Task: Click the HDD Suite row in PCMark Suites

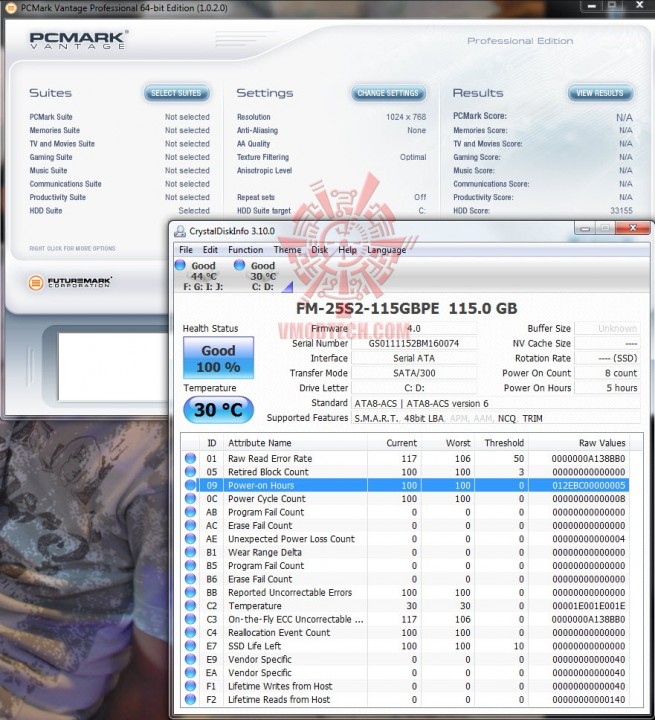Action: coord(119,211)
